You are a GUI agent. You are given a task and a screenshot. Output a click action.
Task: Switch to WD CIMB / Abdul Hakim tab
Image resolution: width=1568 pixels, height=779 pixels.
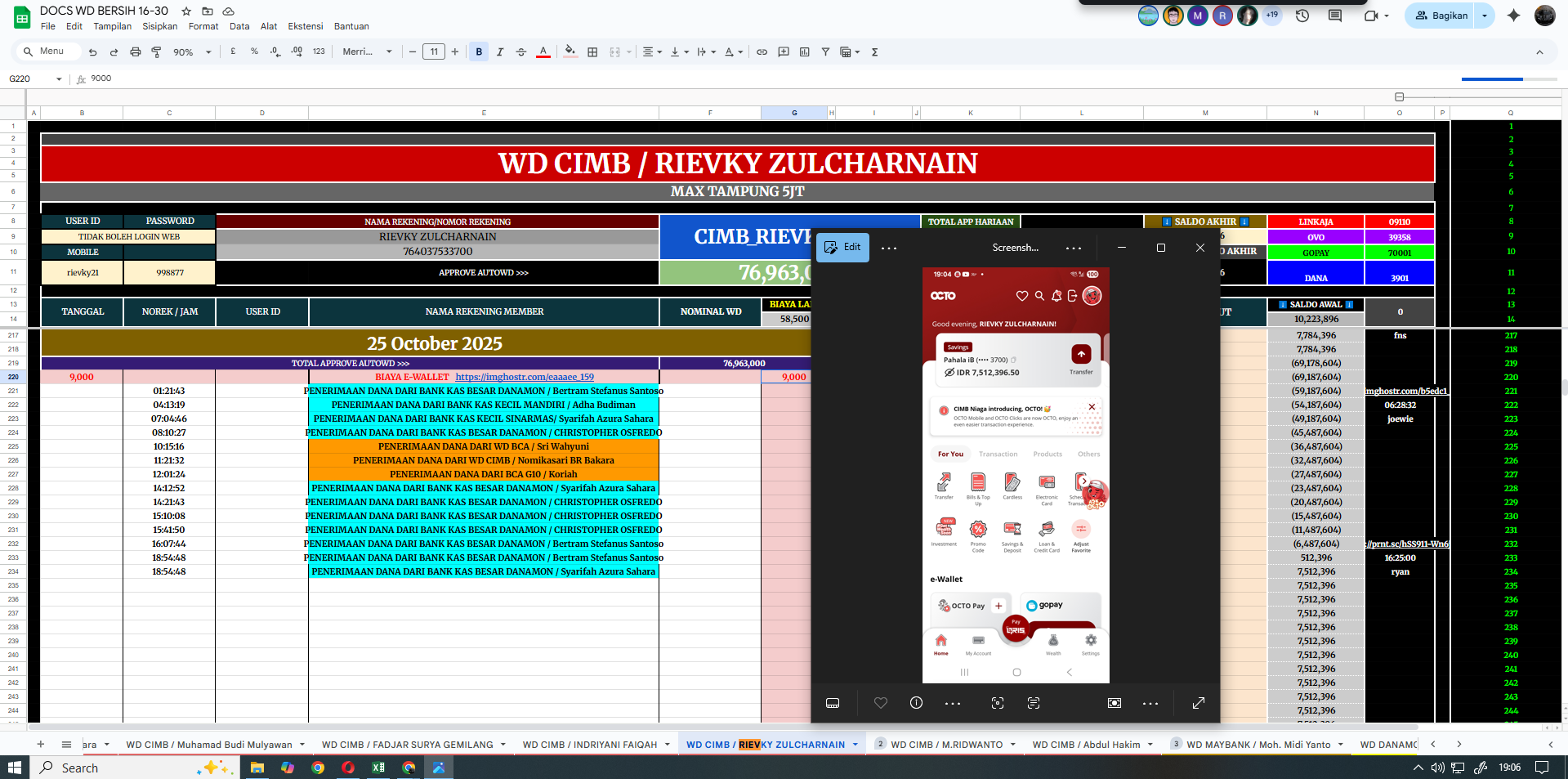[x=1086, y=745]
